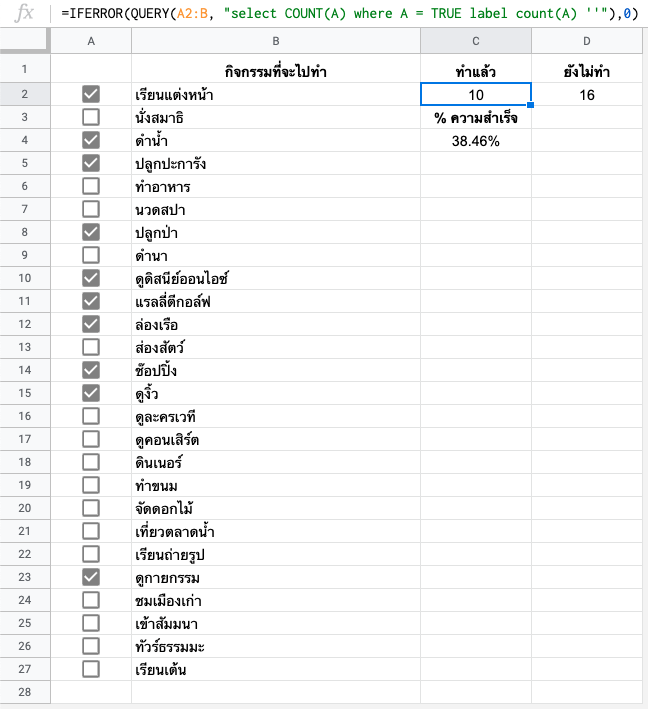Screen dimensions: 648x709
Task: Select row 28 header
Action: pyautogui.click(x=25, y=692)
